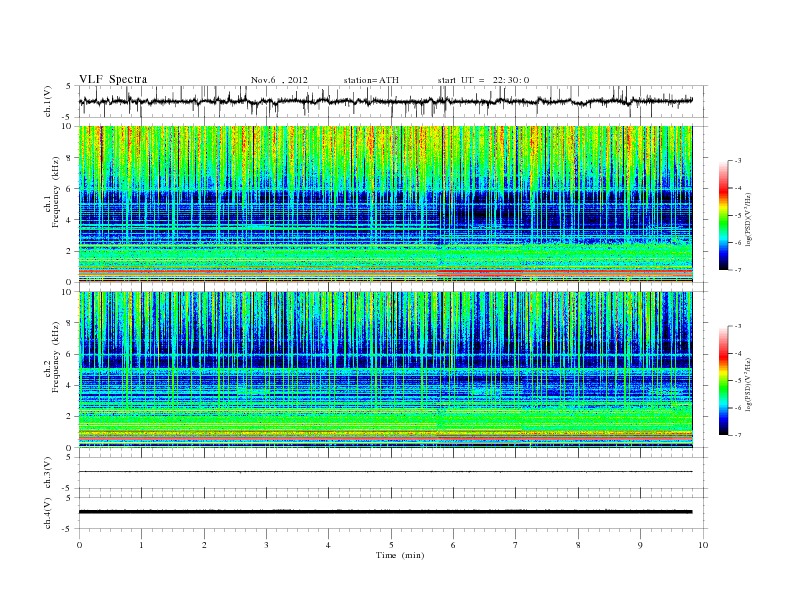The width and height of the screenshot is (792, 612).
Task: Click the ch.2 spectrogram's color bar
Action: tap(723, 381)
